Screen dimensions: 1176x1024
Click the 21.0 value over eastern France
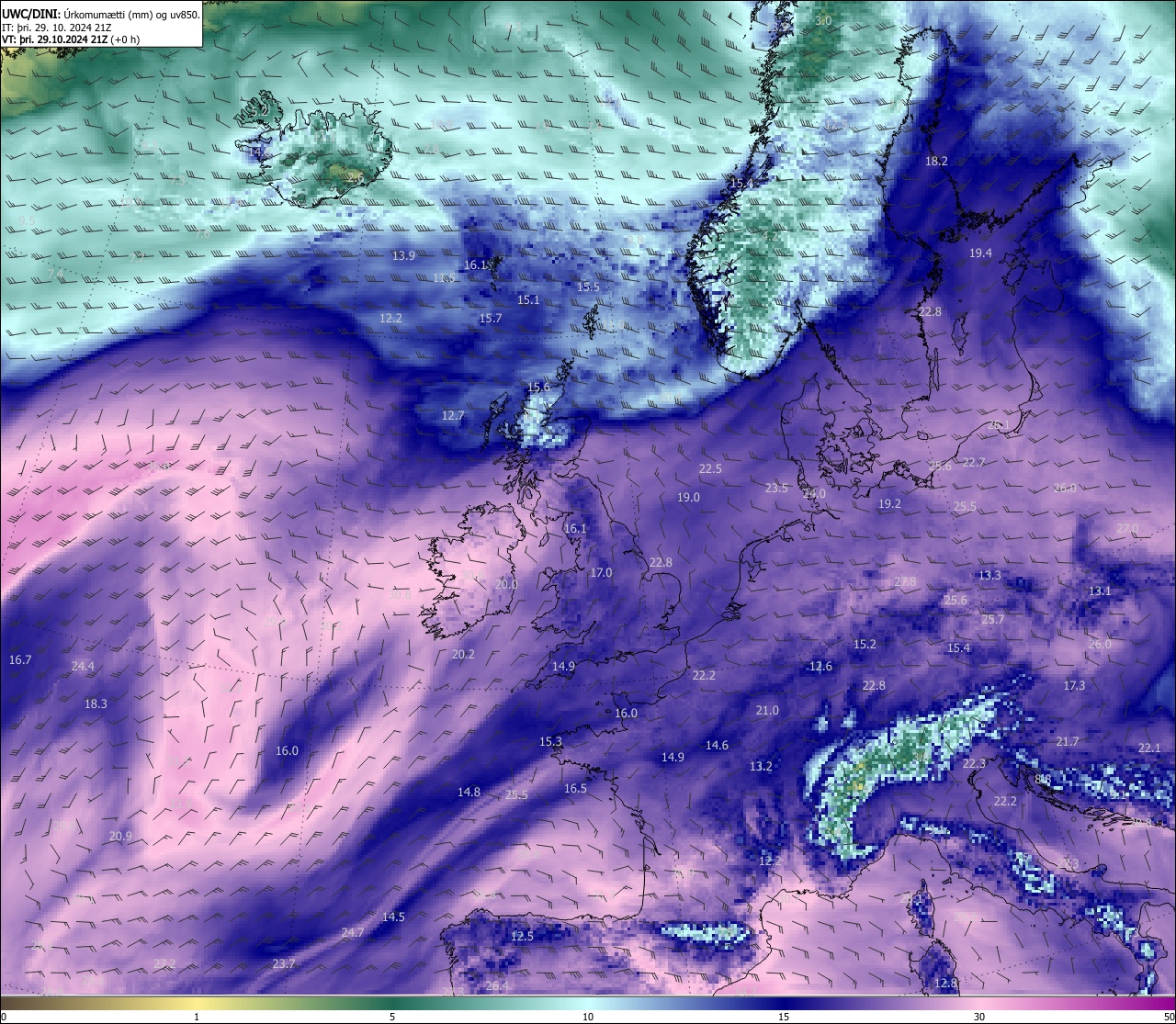[767, 710]
